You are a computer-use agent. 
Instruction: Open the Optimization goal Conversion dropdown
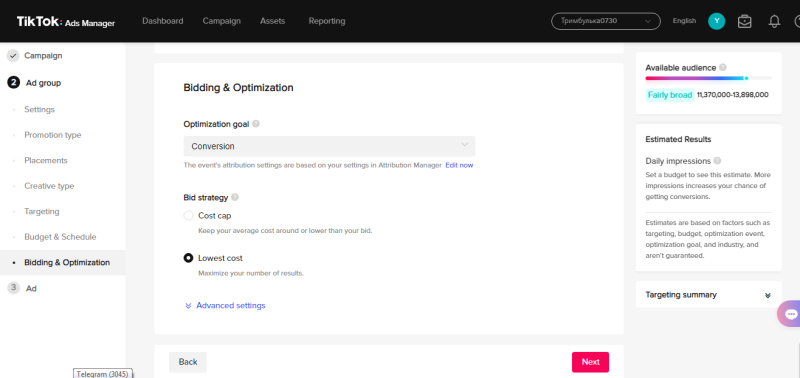329,146
